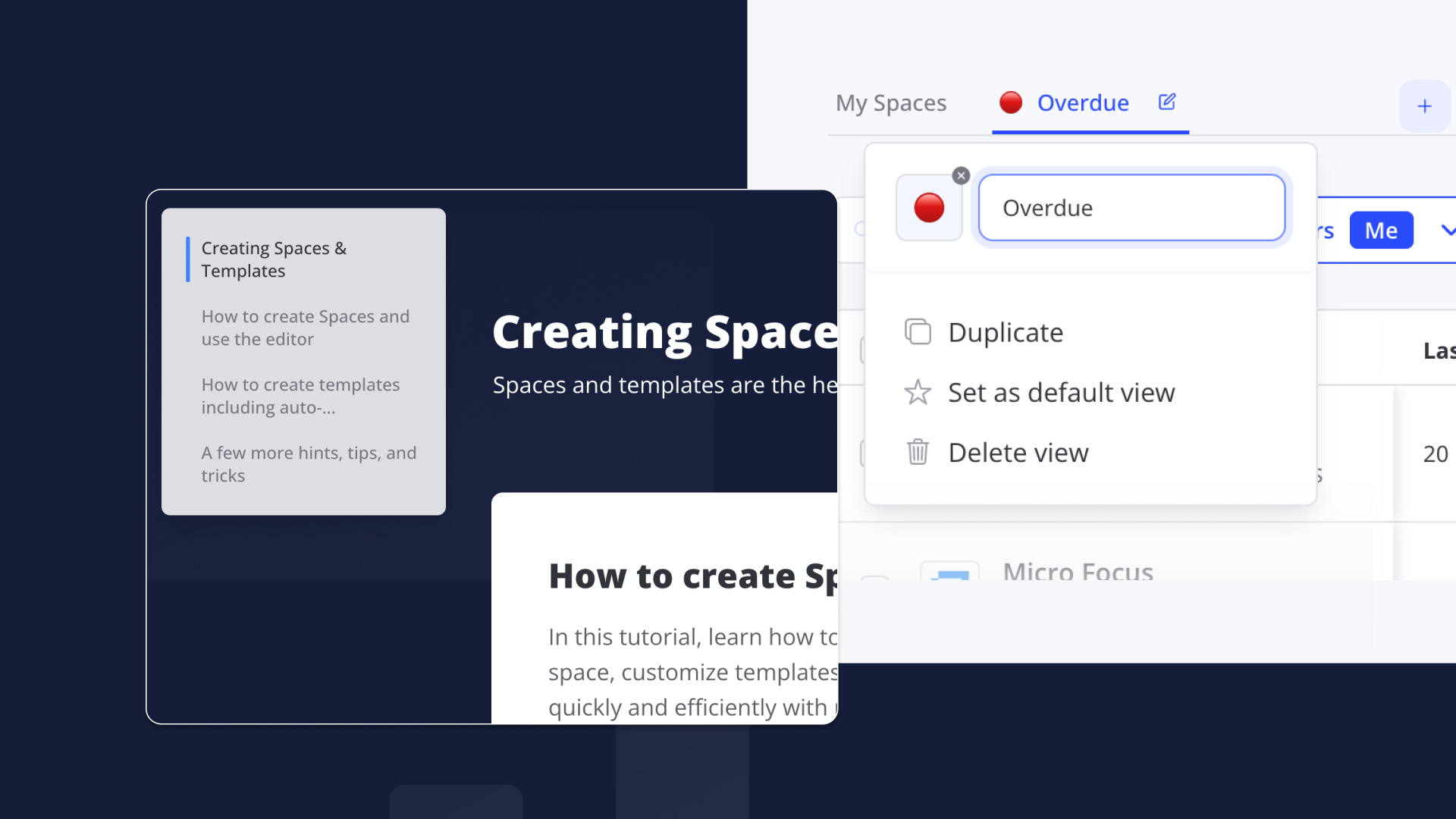Expand the chevron next to Me

[1447, 231]
